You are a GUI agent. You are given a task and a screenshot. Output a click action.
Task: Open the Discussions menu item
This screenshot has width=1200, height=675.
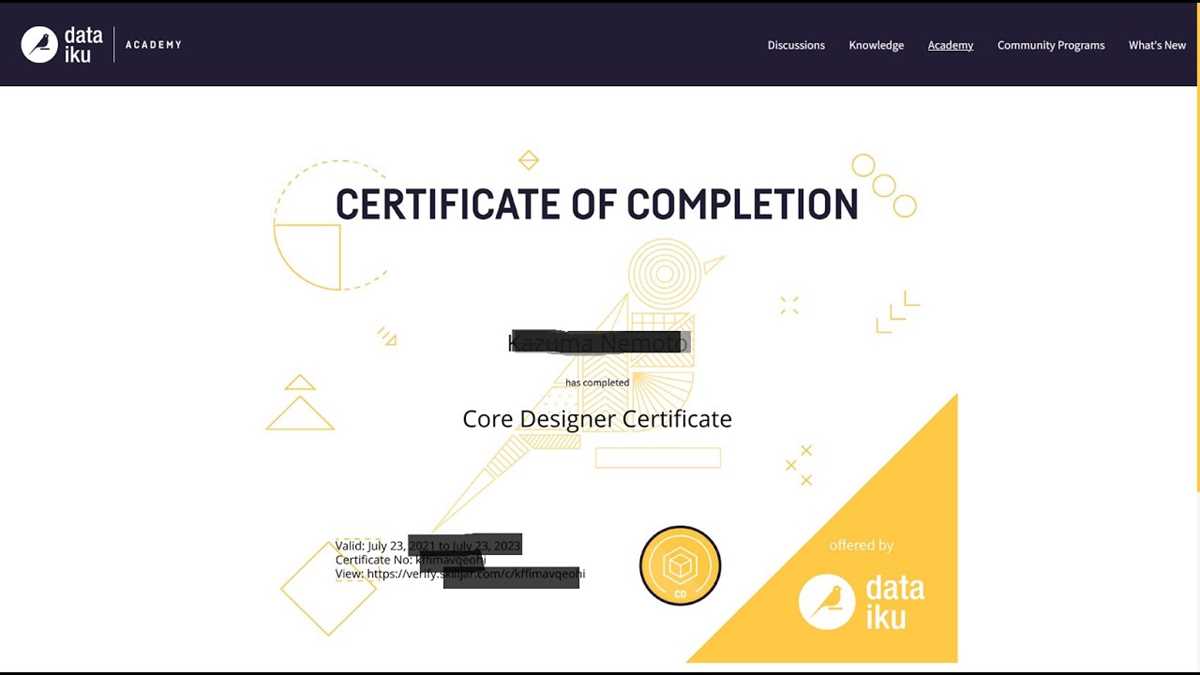pyautogui.click(x=796, y=45)
